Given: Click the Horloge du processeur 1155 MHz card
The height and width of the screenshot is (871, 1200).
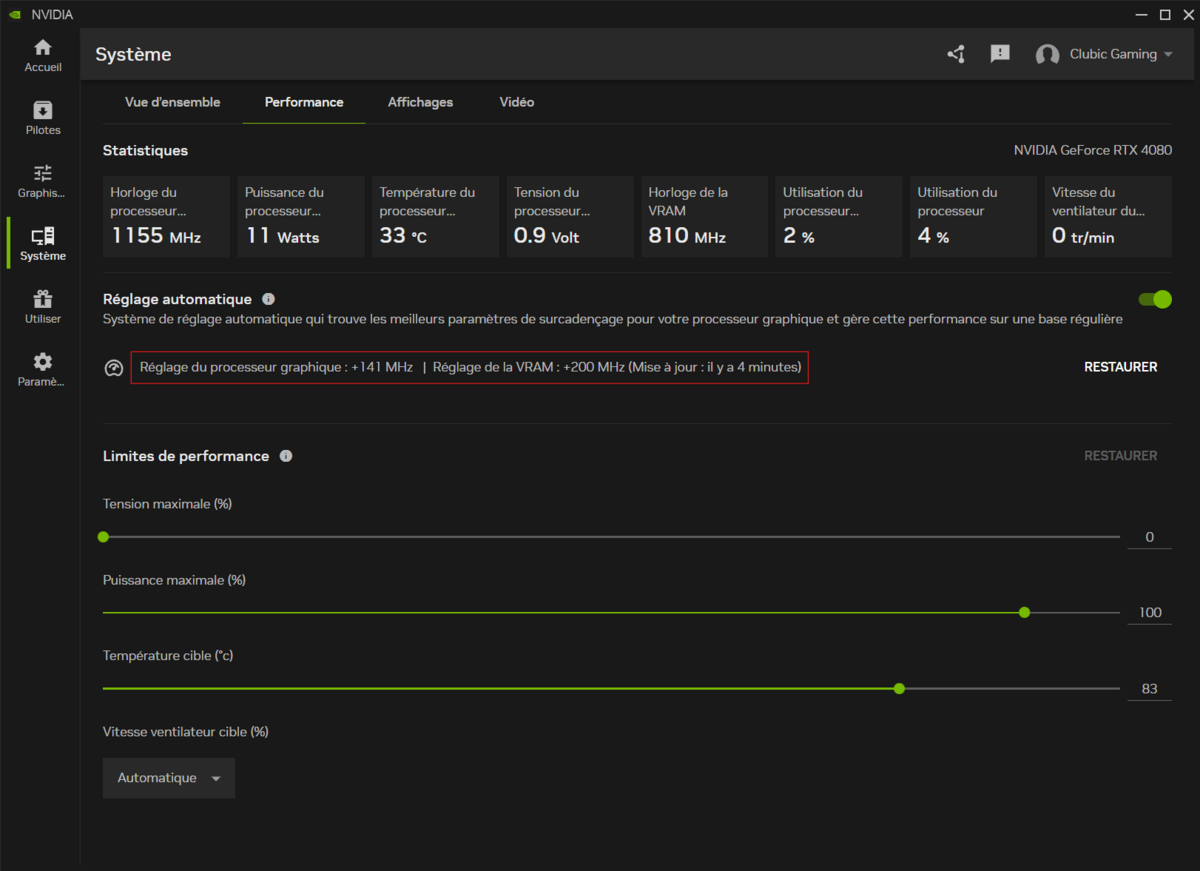Looking at the screenshot, I should pos(166,217).
